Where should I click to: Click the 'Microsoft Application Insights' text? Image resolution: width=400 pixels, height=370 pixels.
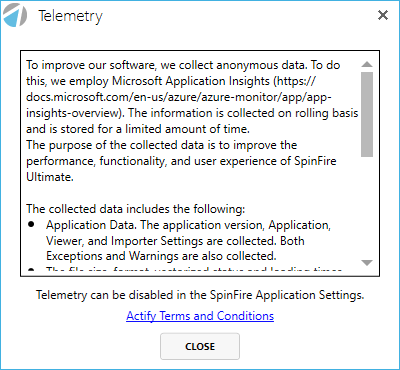191,81
